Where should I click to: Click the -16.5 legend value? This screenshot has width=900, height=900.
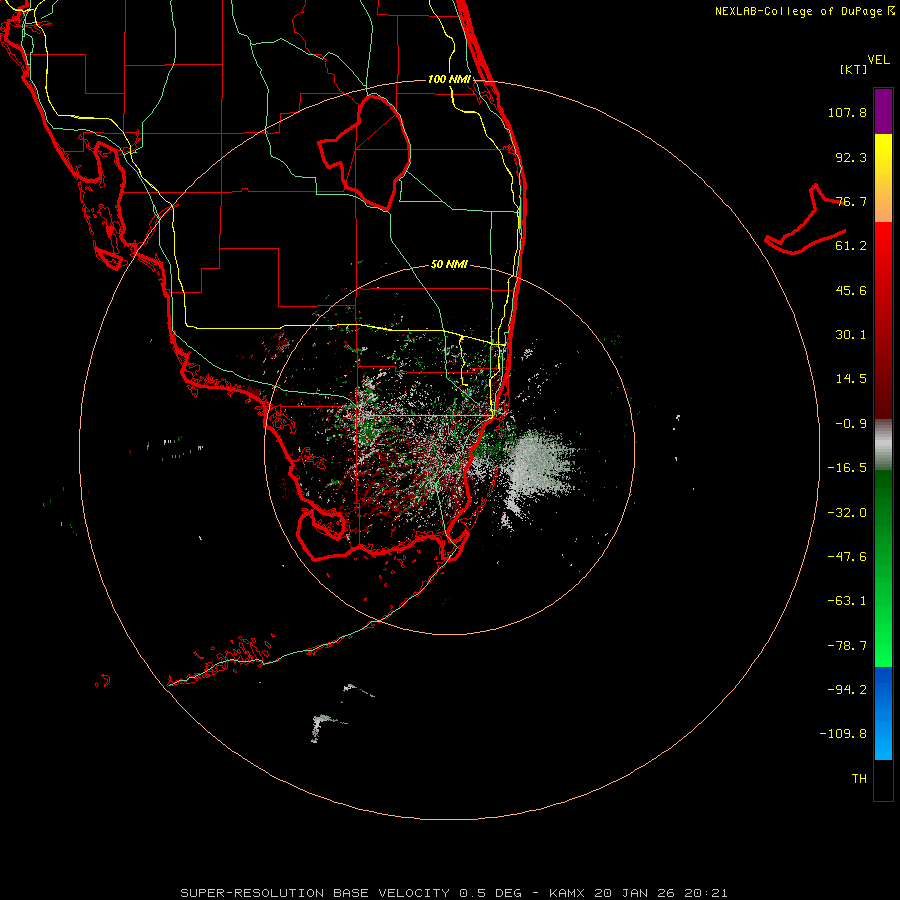847,468
